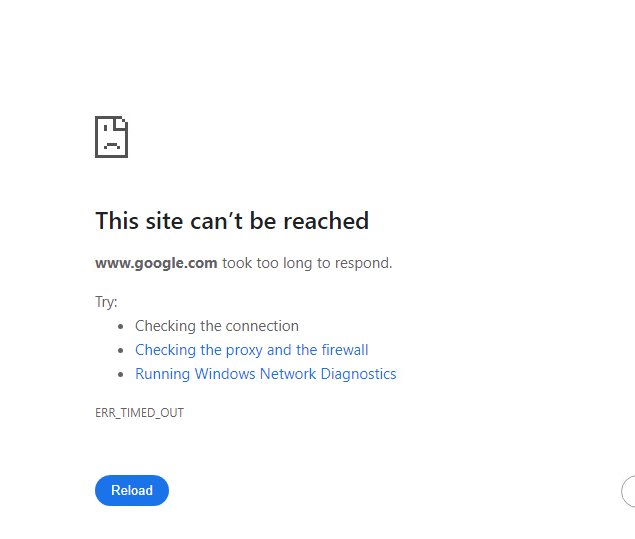This screenshot has width=635, height=539.
Task: Click the bullet before Running Windows Network Diagnostics
Action: [121, 374]
